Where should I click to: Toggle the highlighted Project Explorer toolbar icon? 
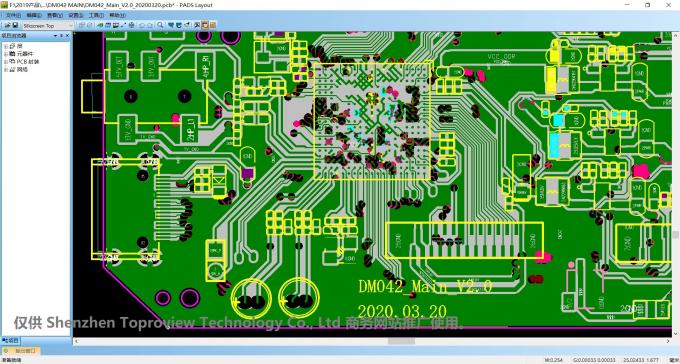(205, 25)
